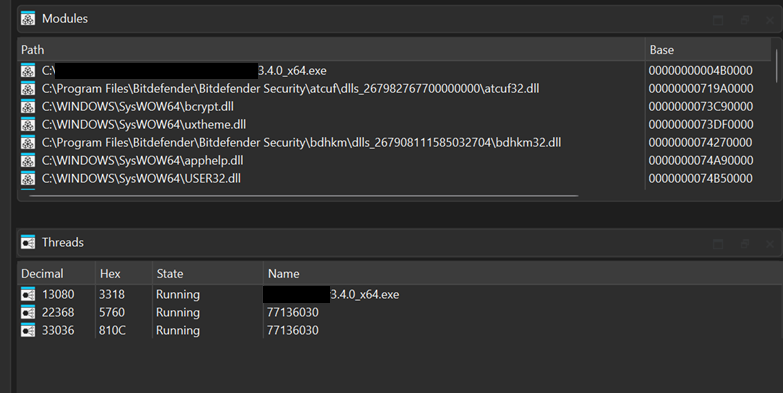Click the Threads panel title icon
This screenshot has width=783, height=393.
28,242
